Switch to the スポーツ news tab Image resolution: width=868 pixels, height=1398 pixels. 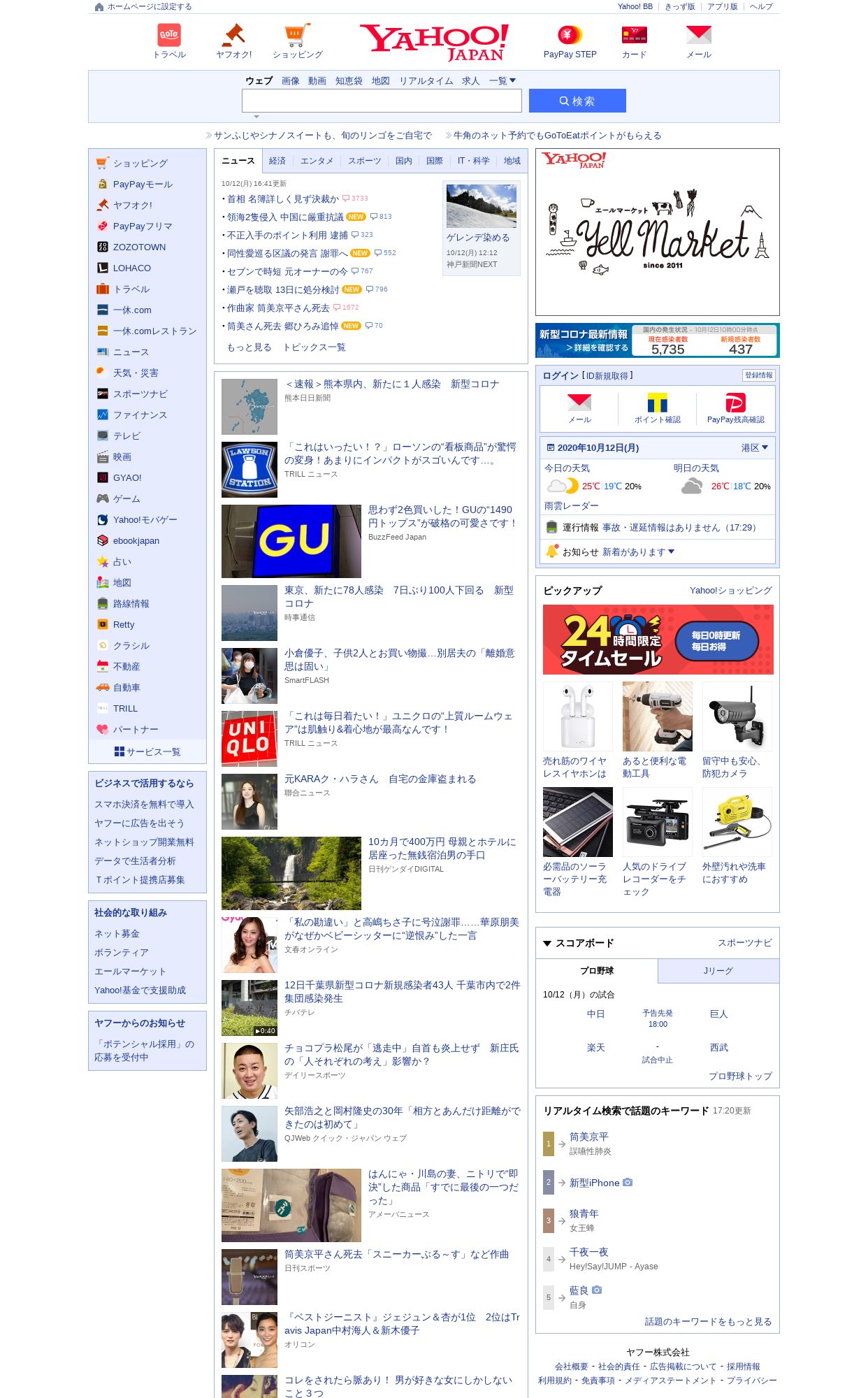[365, 161]
